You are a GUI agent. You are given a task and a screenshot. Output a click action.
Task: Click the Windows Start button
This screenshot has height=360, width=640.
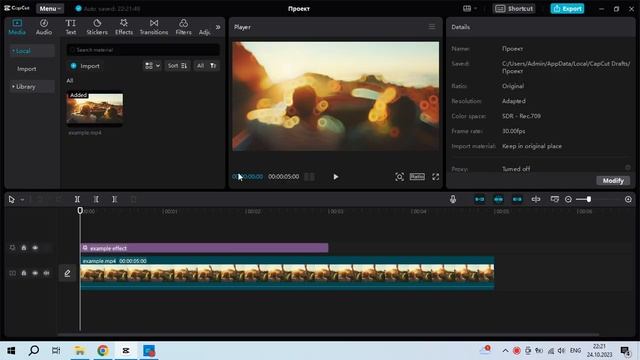click(x=11, y=351)
